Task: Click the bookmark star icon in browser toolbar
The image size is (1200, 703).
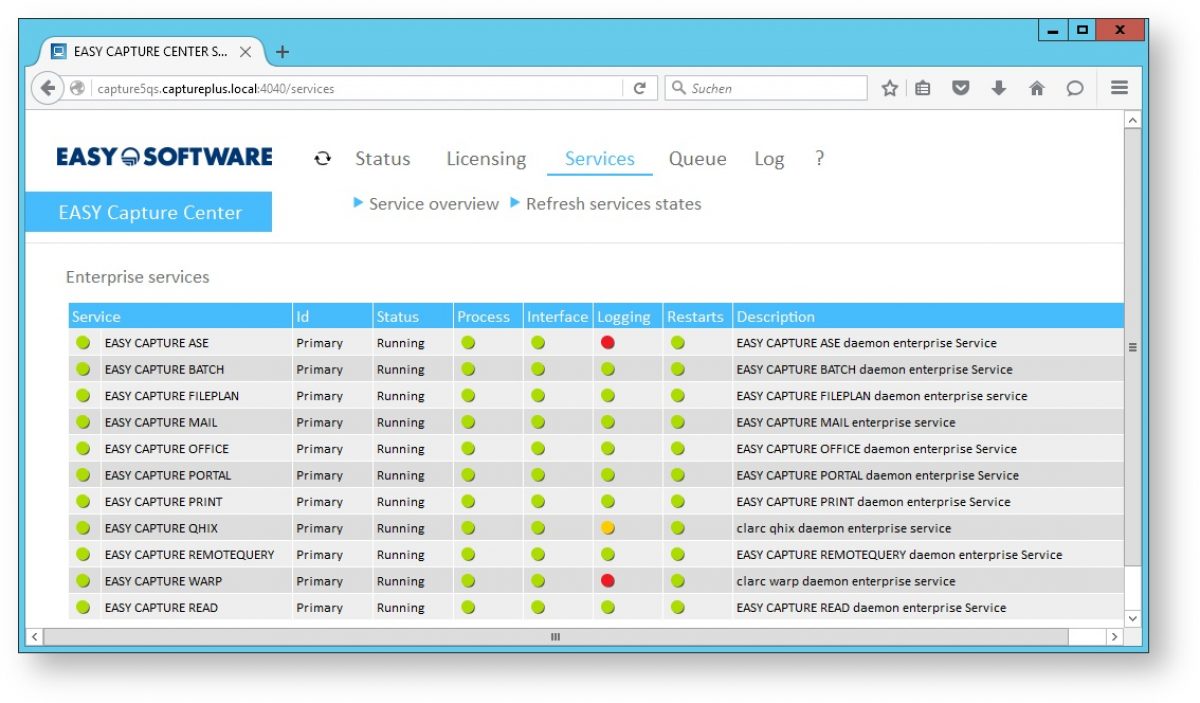Action: pos(889,88)
